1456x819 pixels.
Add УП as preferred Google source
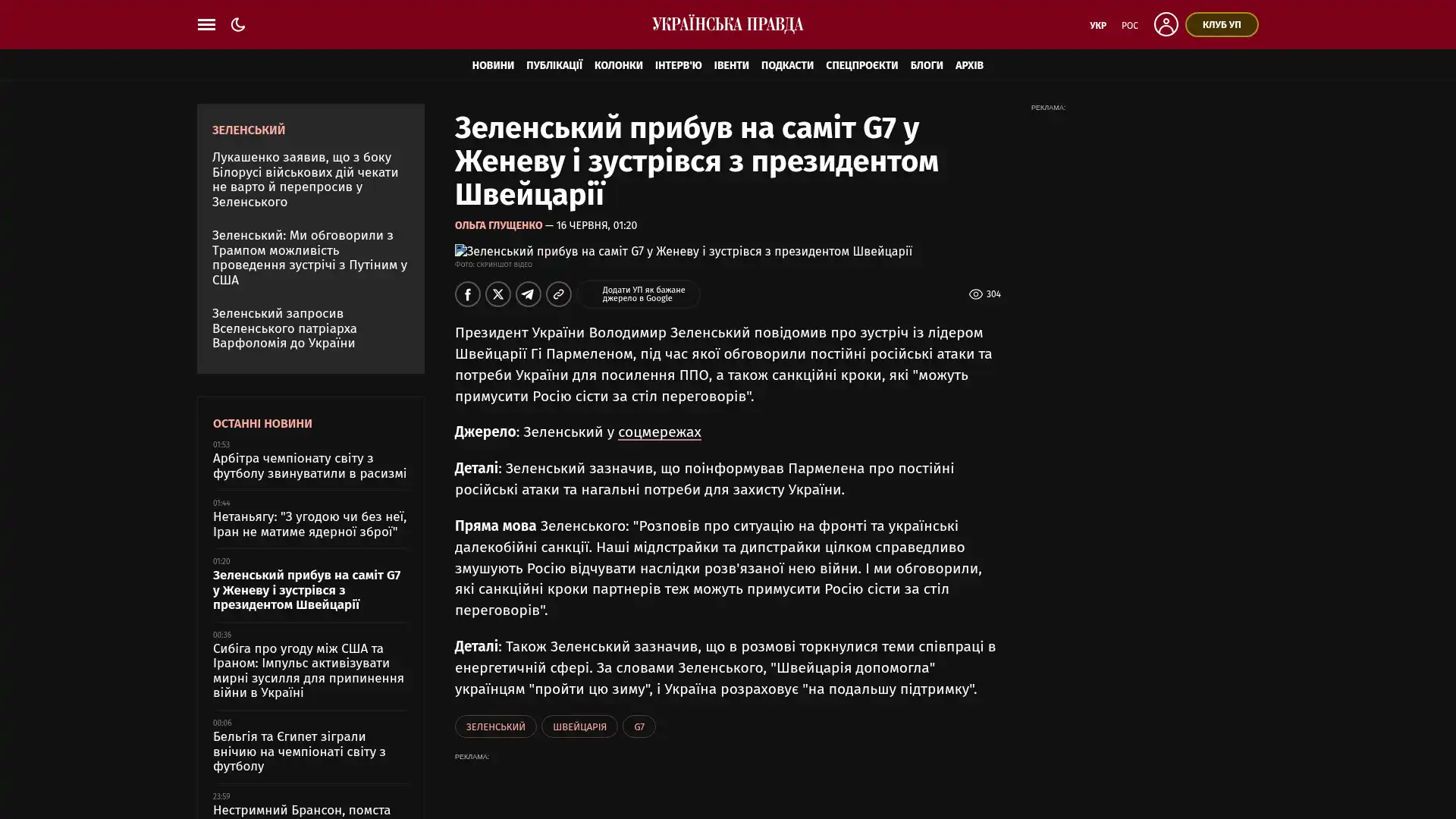coord(639,294)
